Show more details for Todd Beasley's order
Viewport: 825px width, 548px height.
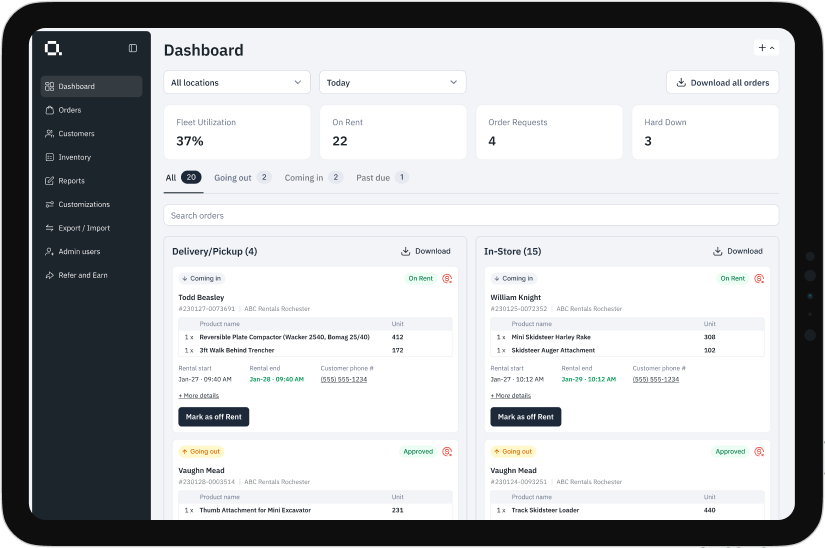(199, 396)
